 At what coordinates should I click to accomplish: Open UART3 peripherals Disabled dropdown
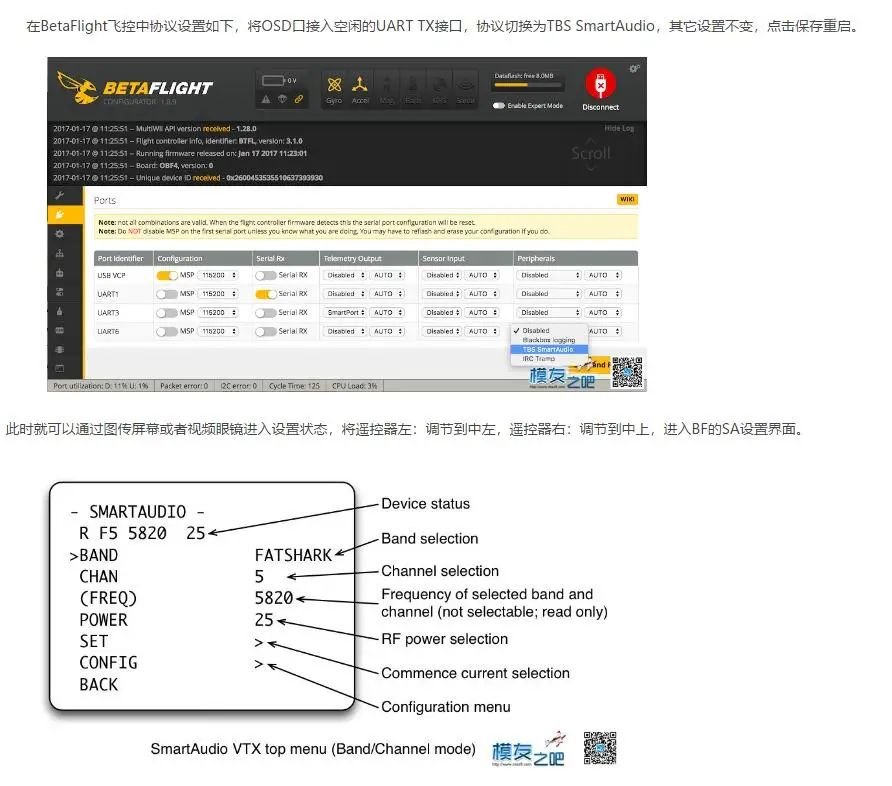pyautogui.click(x=549, y=313)
